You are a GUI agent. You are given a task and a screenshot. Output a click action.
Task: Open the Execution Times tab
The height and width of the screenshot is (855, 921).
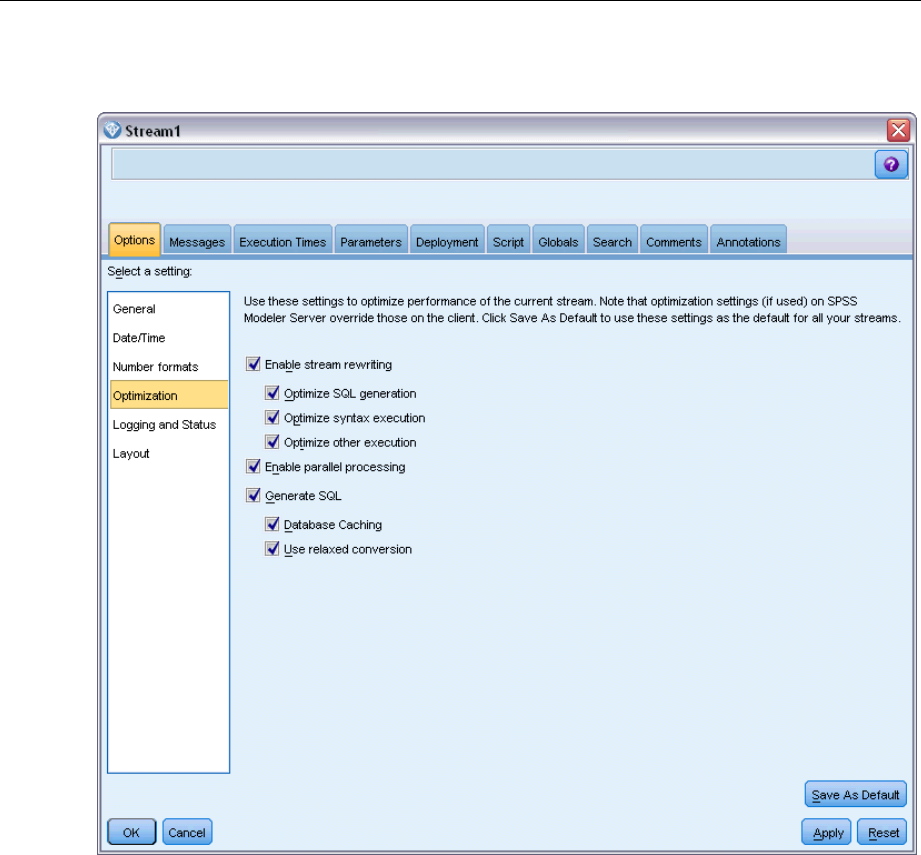pos(282,242)
